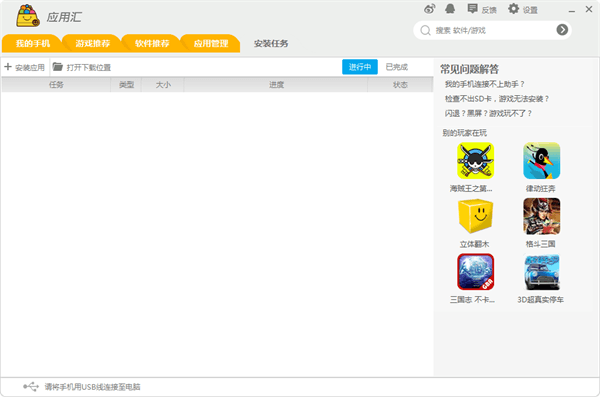The height and width of the screenshot is (397, 600).
Task: Switch to 游戏推荐 tab
Action: coord(92,43)
